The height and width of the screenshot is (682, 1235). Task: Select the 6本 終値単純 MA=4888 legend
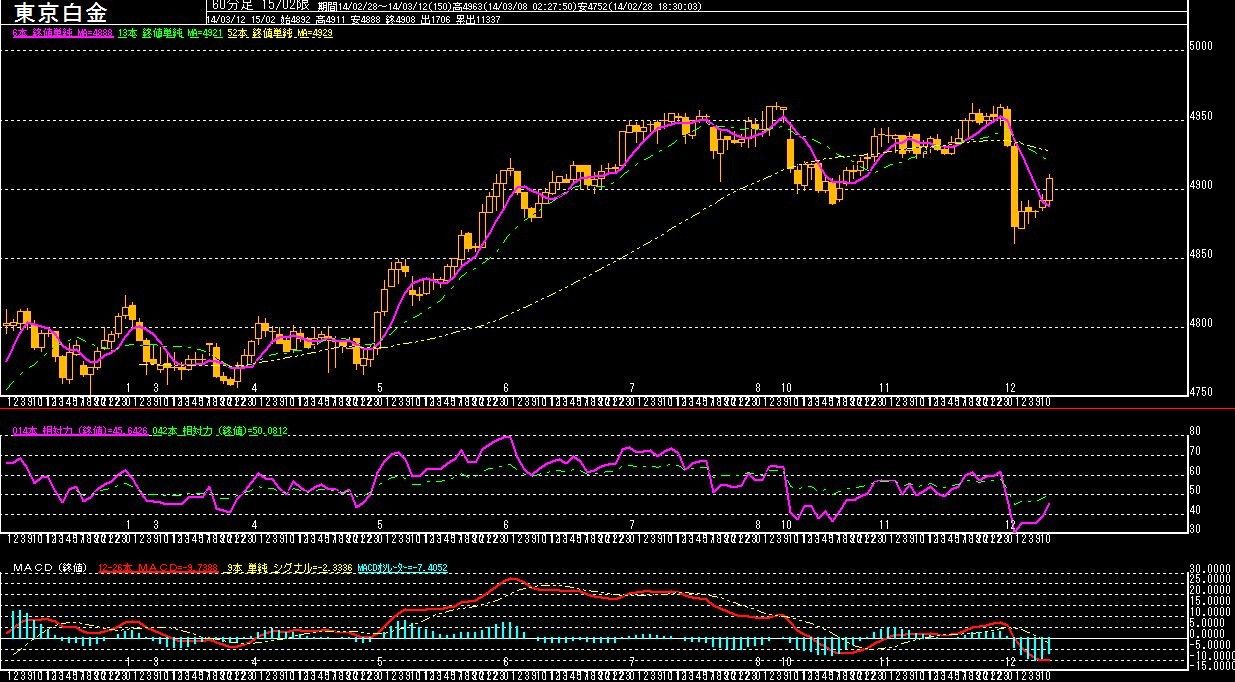click(61, 33)
